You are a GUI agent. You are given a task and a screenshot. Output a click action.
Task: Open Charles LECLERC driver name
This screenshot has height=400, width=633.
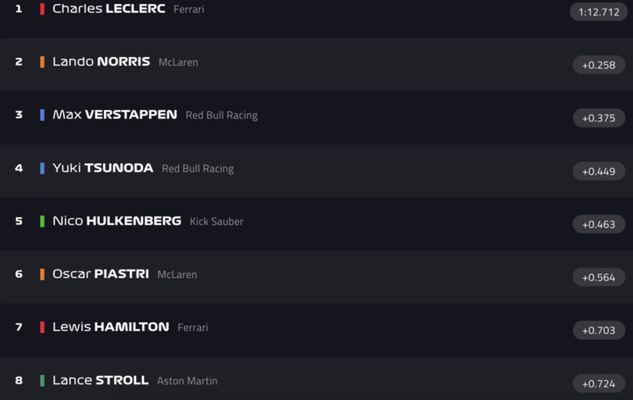tap(109, 8)
